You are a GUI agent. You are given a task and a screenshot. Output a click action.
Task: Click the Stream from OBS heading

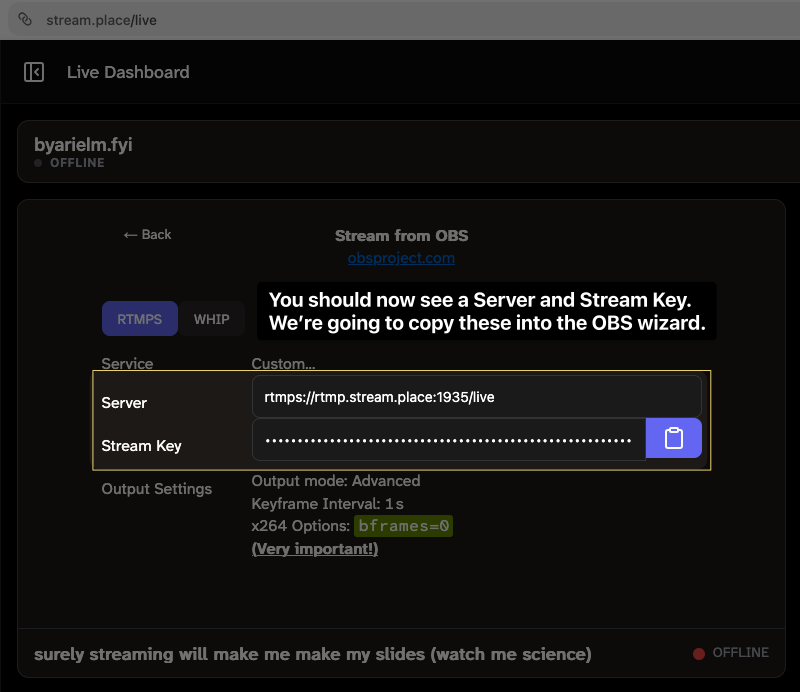(402, 235)
